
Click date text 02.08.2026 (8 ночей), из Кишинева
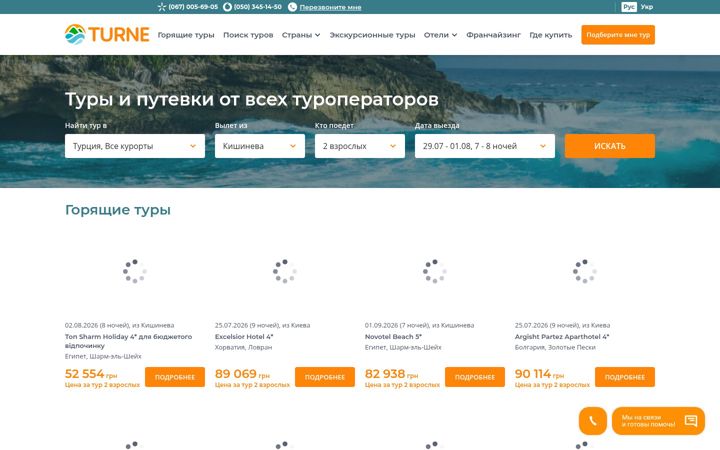(119, 325)
